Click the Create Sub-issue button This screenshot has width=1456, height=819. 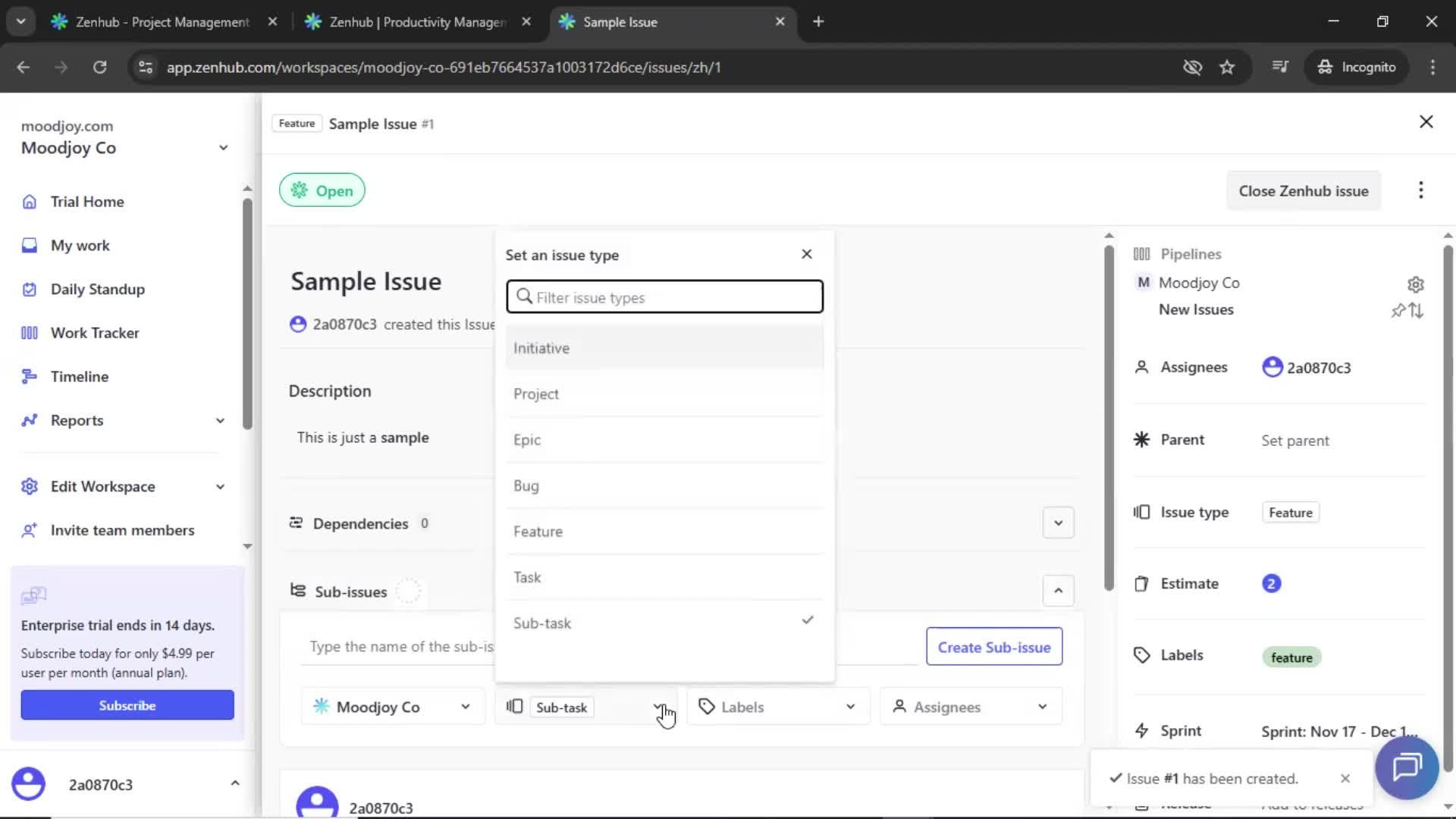pyautogui.click(x=993, y=647)
